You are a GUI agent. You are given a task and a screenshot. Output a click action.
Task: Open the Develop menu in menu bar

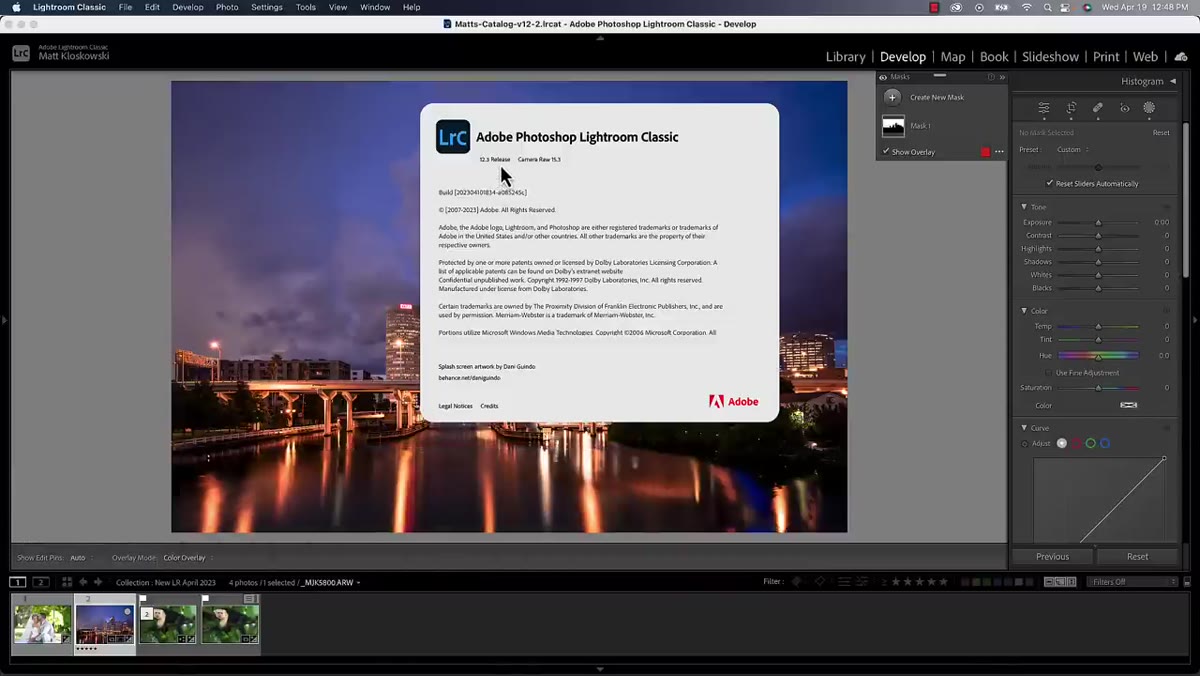tap(187, 7)
